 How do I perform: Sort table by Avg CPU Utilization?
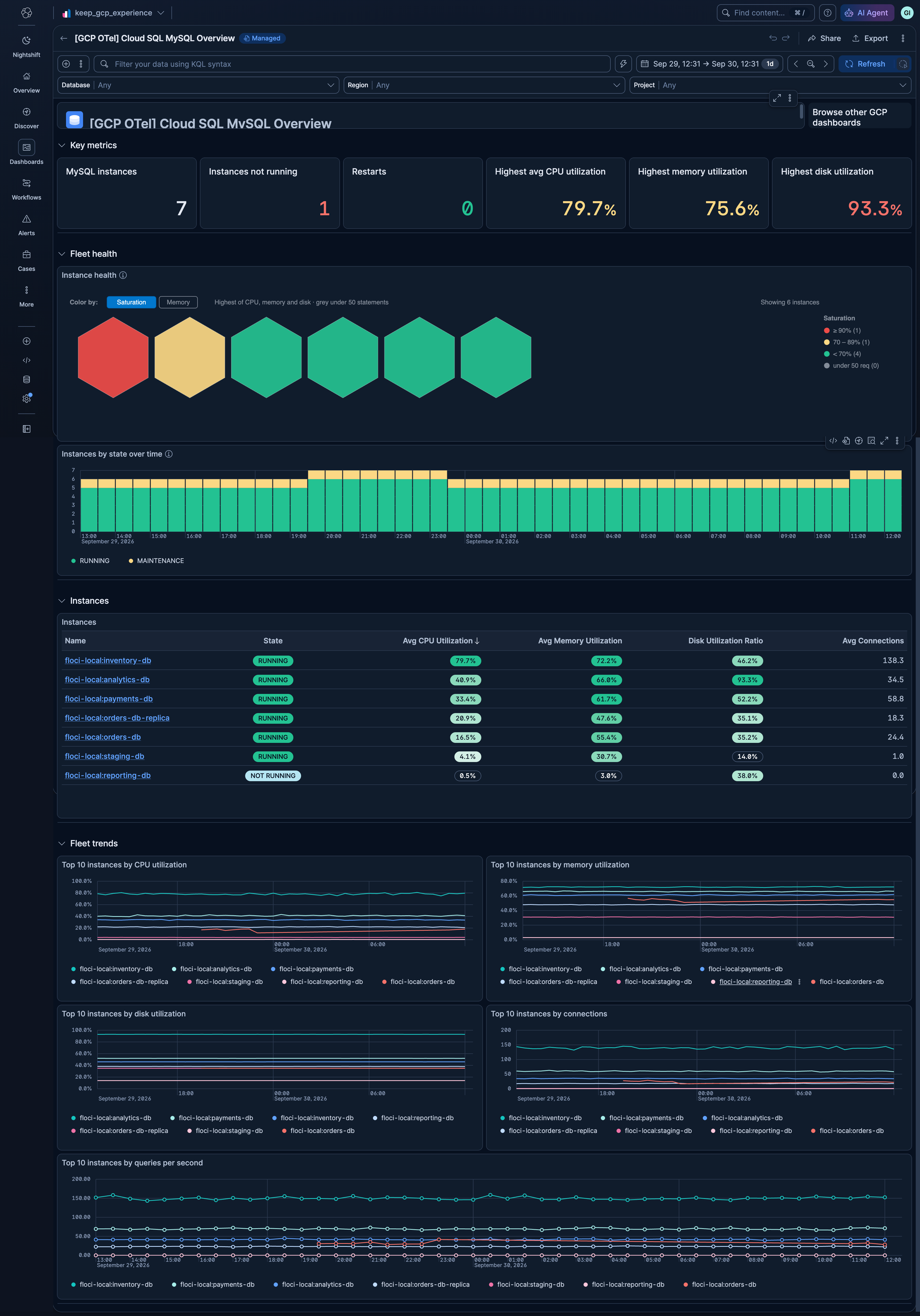point(441,641)
